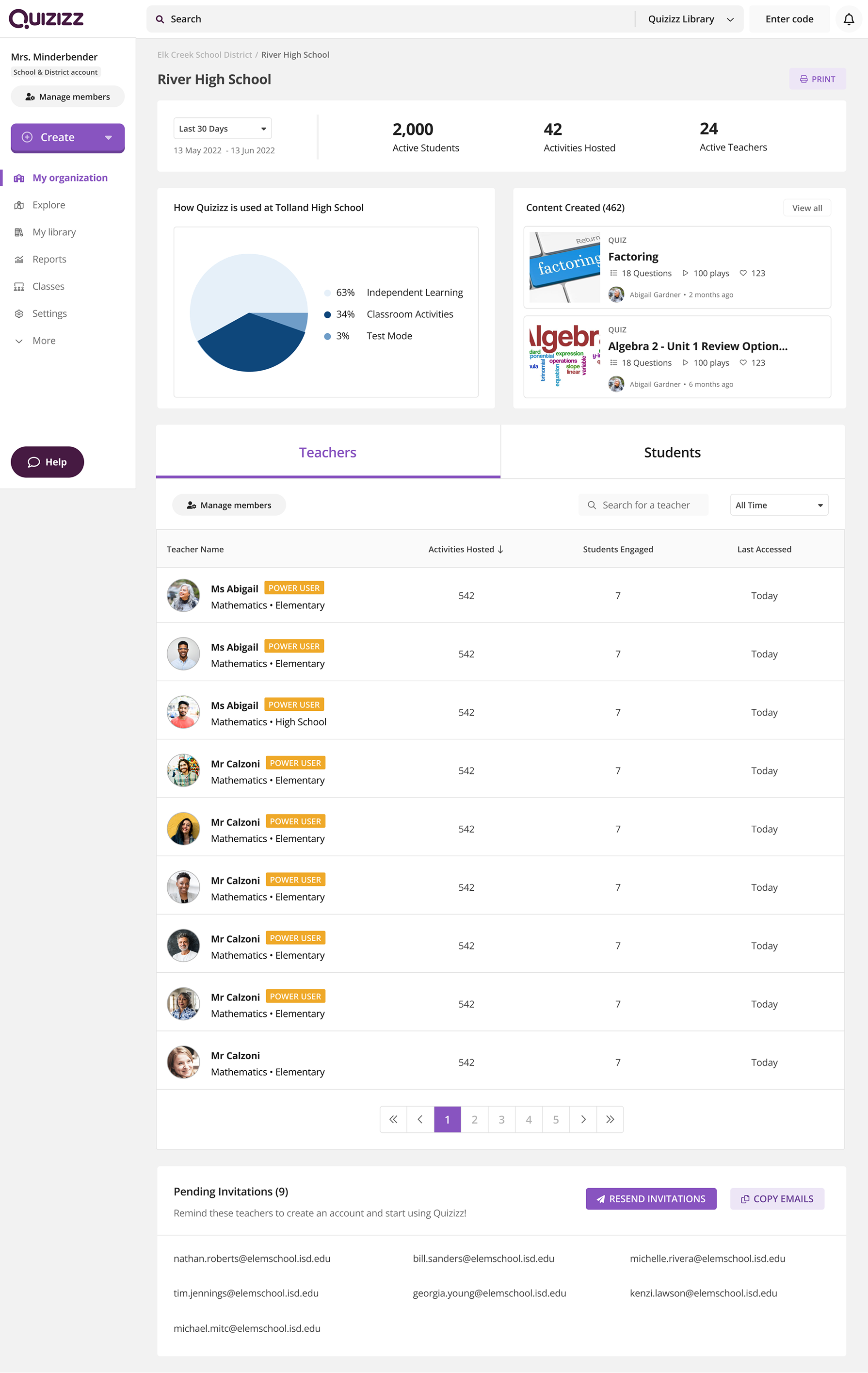Screen dimensions: 868x1373
Task: Click nathan.roberts@elemschool.isd.edu email
Action: point(252,1259)
